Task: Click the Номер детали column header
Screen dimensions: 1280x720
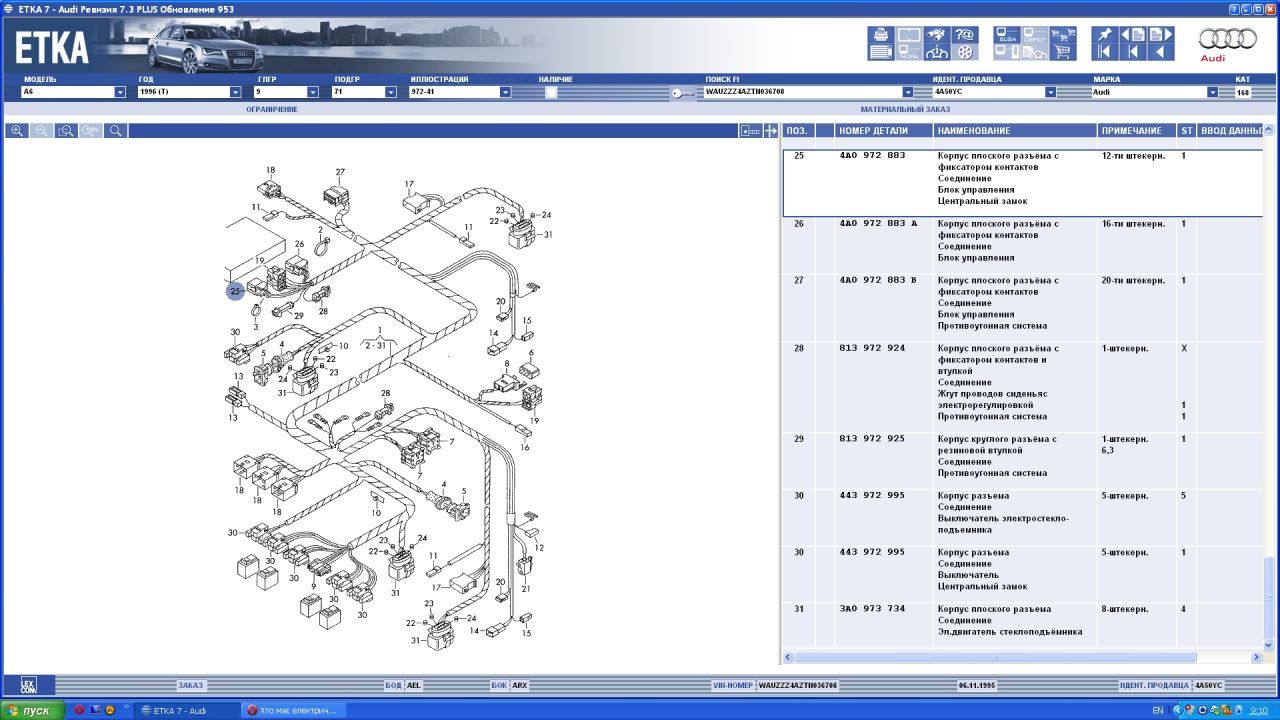Action: [884, 131]
